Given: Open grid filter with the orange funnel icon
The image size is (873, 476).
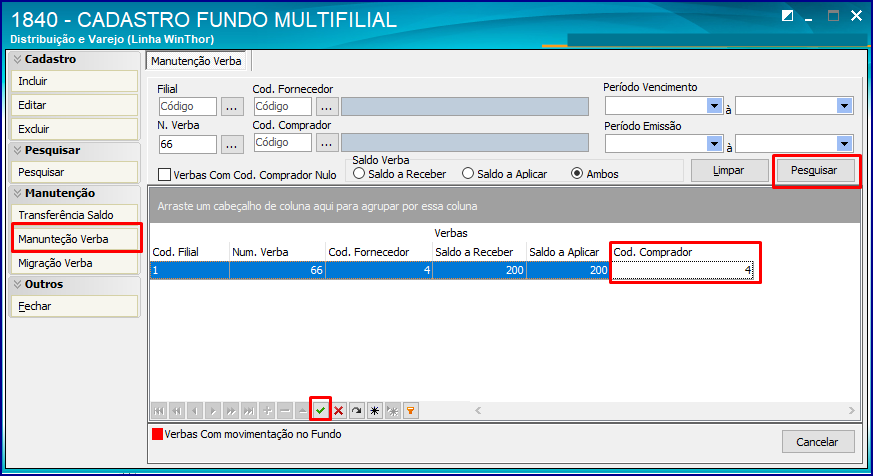Looking at the screenshot, I should coord(410,411).
